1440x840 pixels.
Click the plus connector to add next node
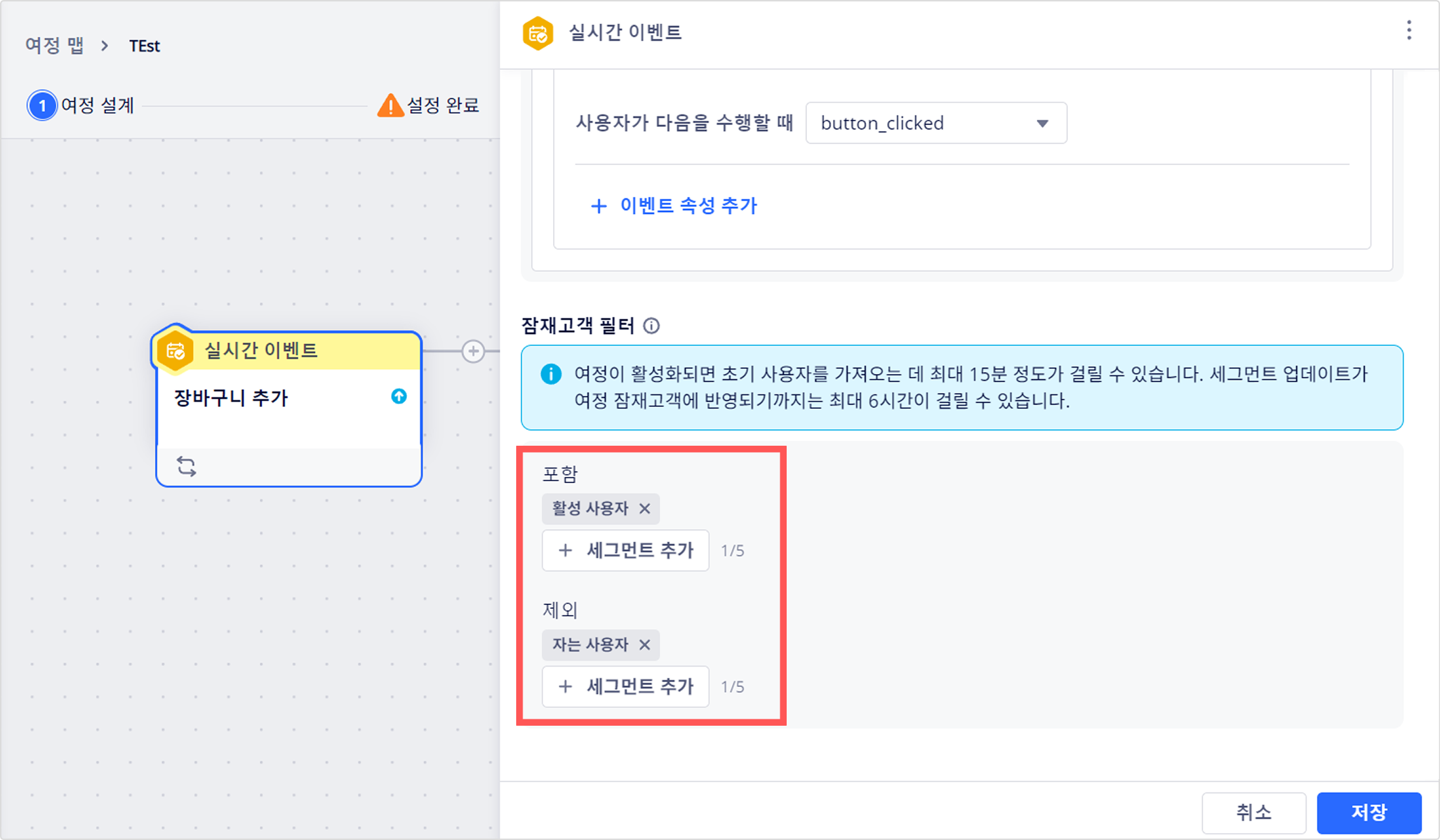(x=473, y=351)
